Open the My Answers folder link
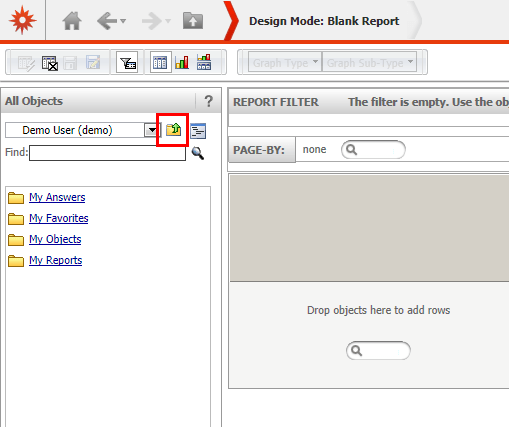The image size is (509, 427). coord(57,197)
